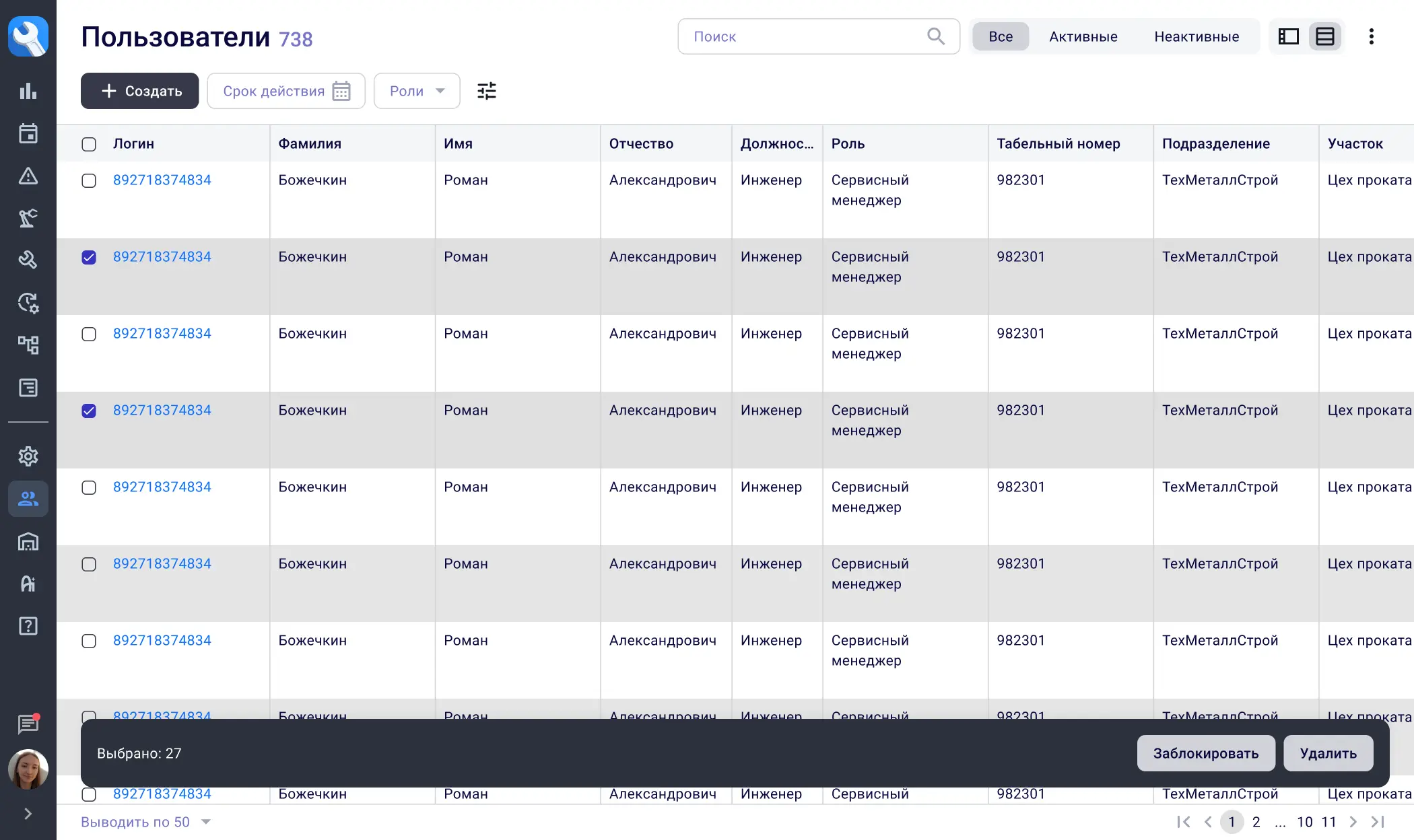Open the calendar icon in sidebar

(28, 133)
